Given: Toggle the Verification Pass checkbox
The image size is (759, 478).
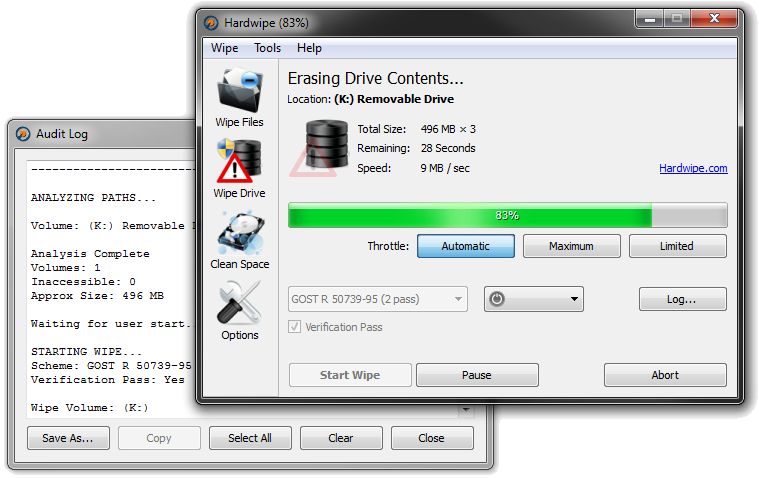Looking at the screenshot, I should tap(294, 327).
